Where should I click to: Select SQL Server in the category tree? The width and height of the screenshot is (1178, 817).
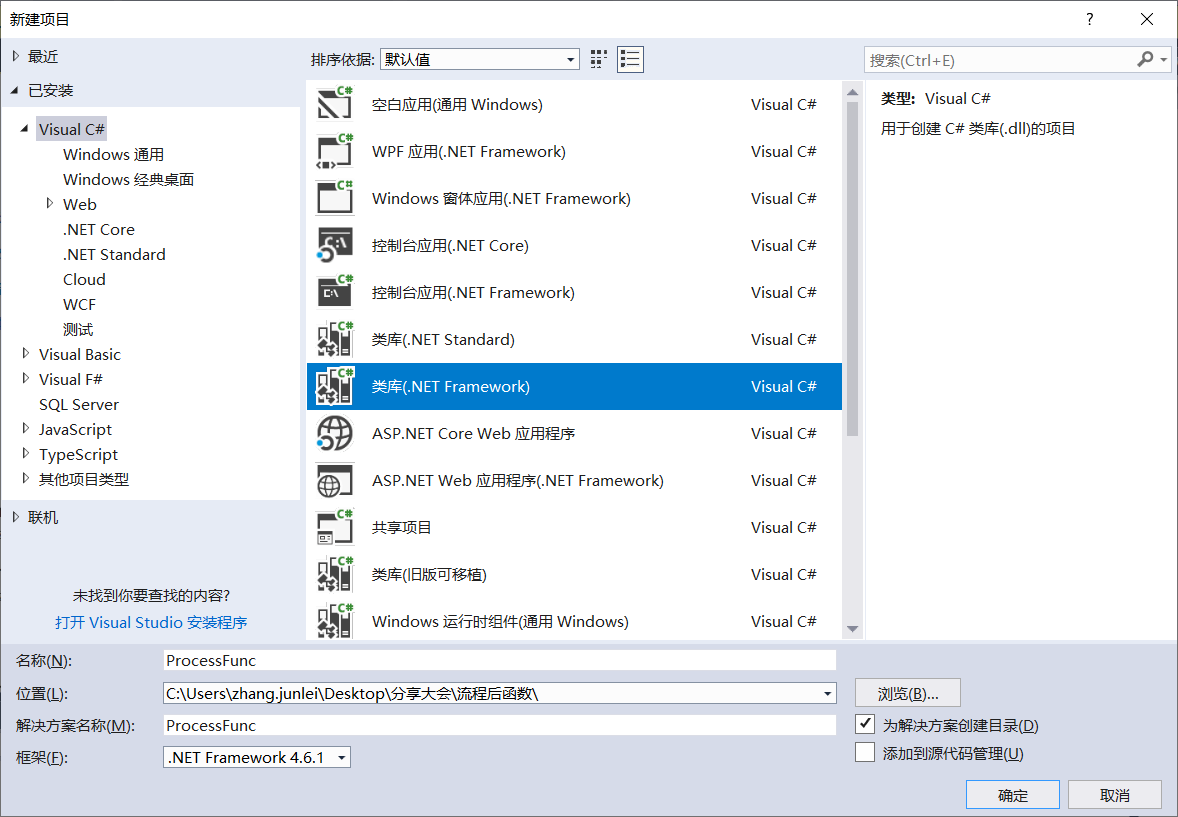tap(79, 404)
